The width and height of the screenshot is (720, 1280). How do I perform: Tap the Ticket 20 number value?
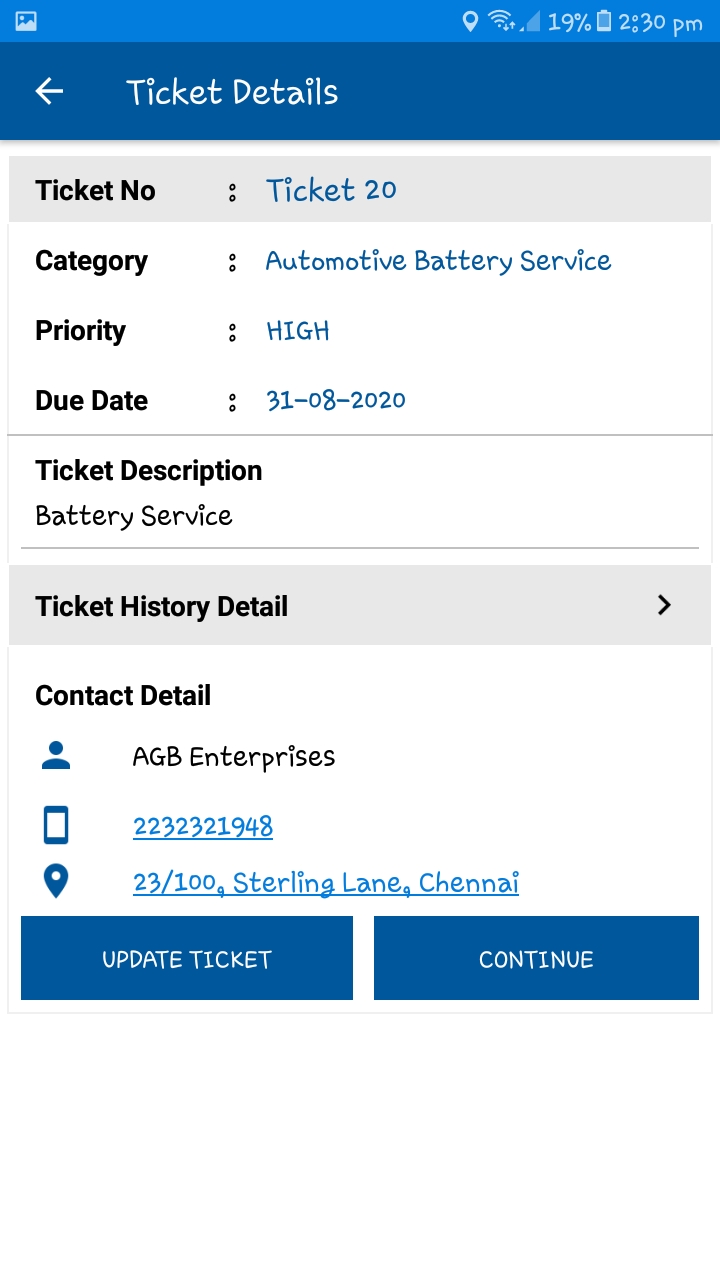click(331, 190)
